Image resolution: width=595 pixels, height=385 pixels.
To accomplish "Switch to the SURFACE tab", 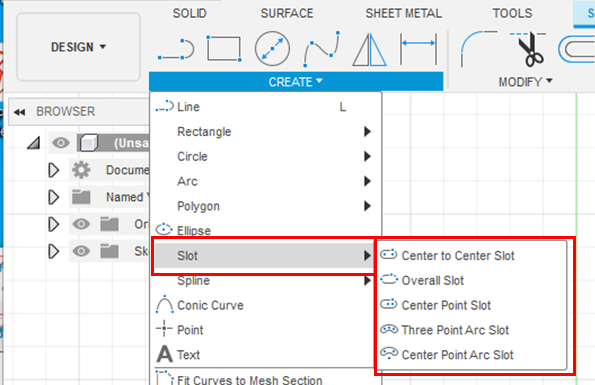I will 287,13.
